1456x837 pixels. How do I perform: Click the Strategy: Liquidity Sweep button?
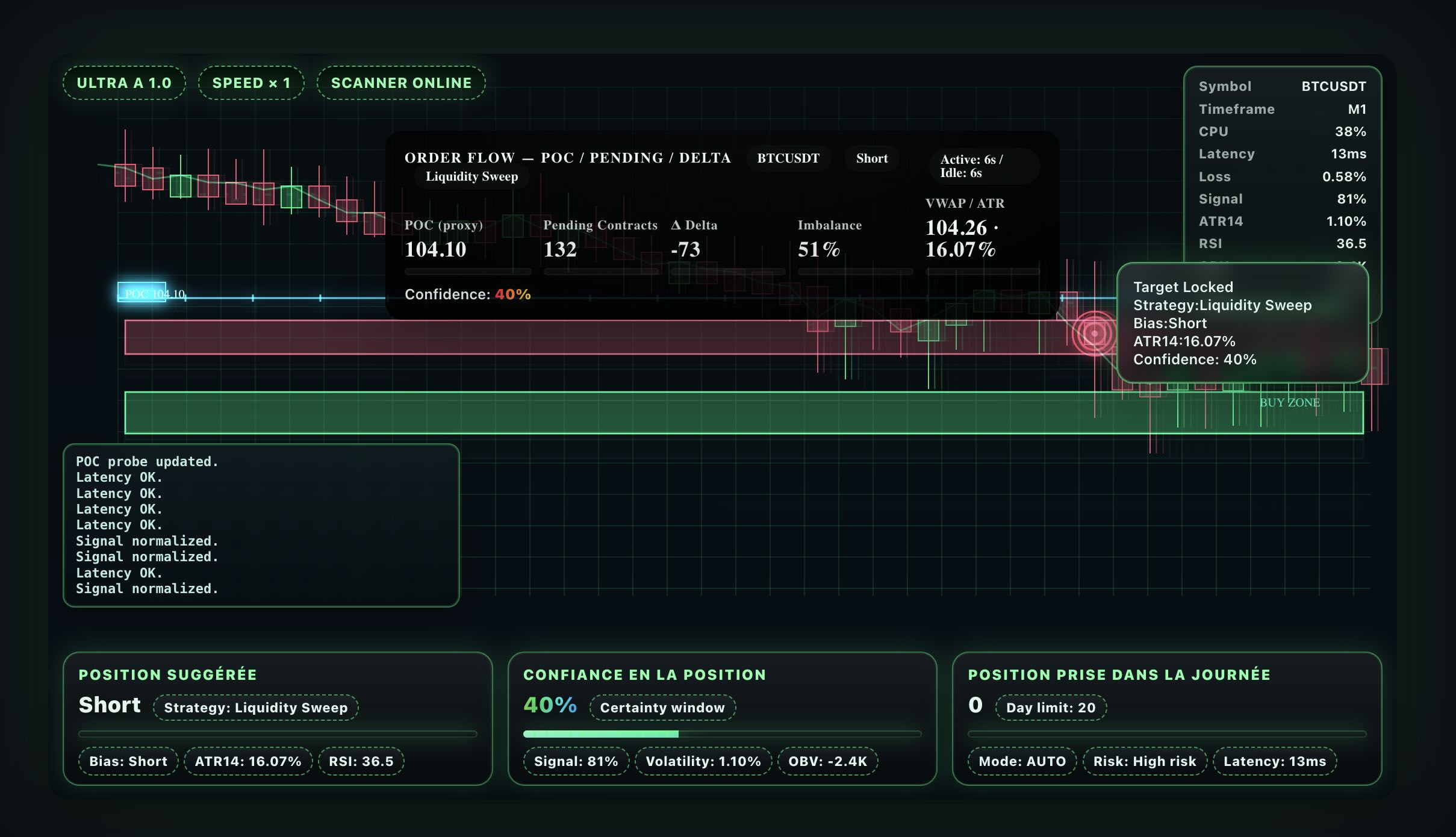(256, 708)
